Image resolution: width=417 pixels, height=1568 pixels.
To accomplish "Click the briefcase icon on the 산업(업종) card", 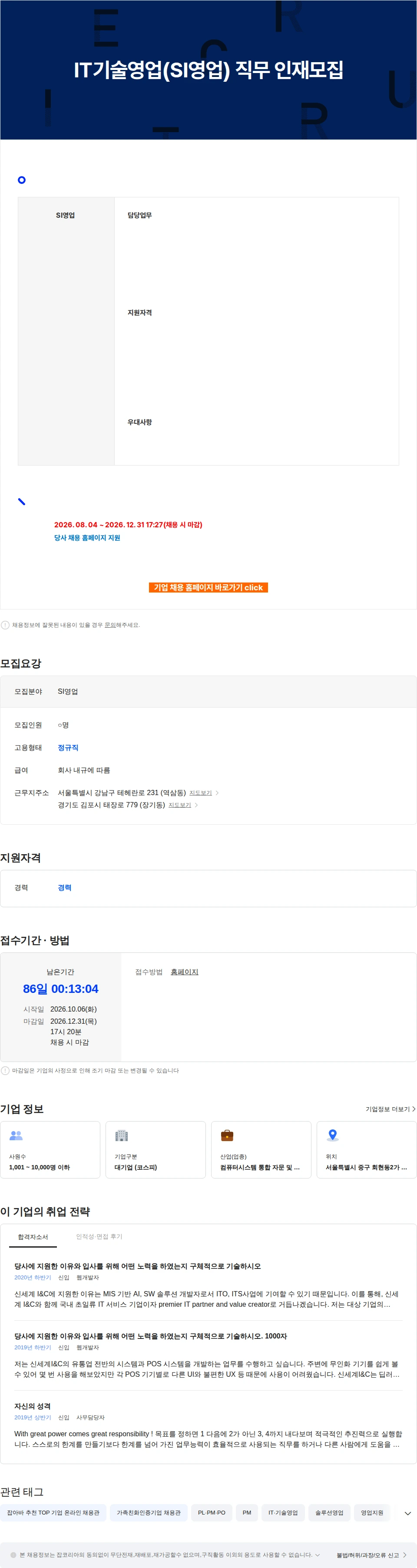I will pyautogui.click(x=227, y=1135).
